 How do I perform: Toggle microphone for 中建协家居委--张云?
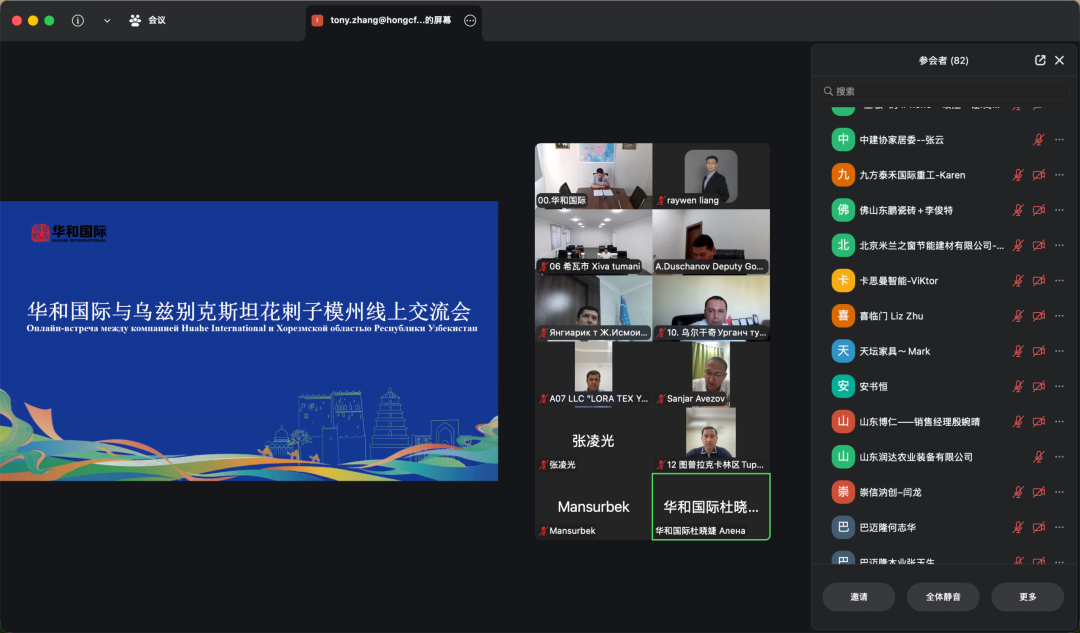[1039, 140]
